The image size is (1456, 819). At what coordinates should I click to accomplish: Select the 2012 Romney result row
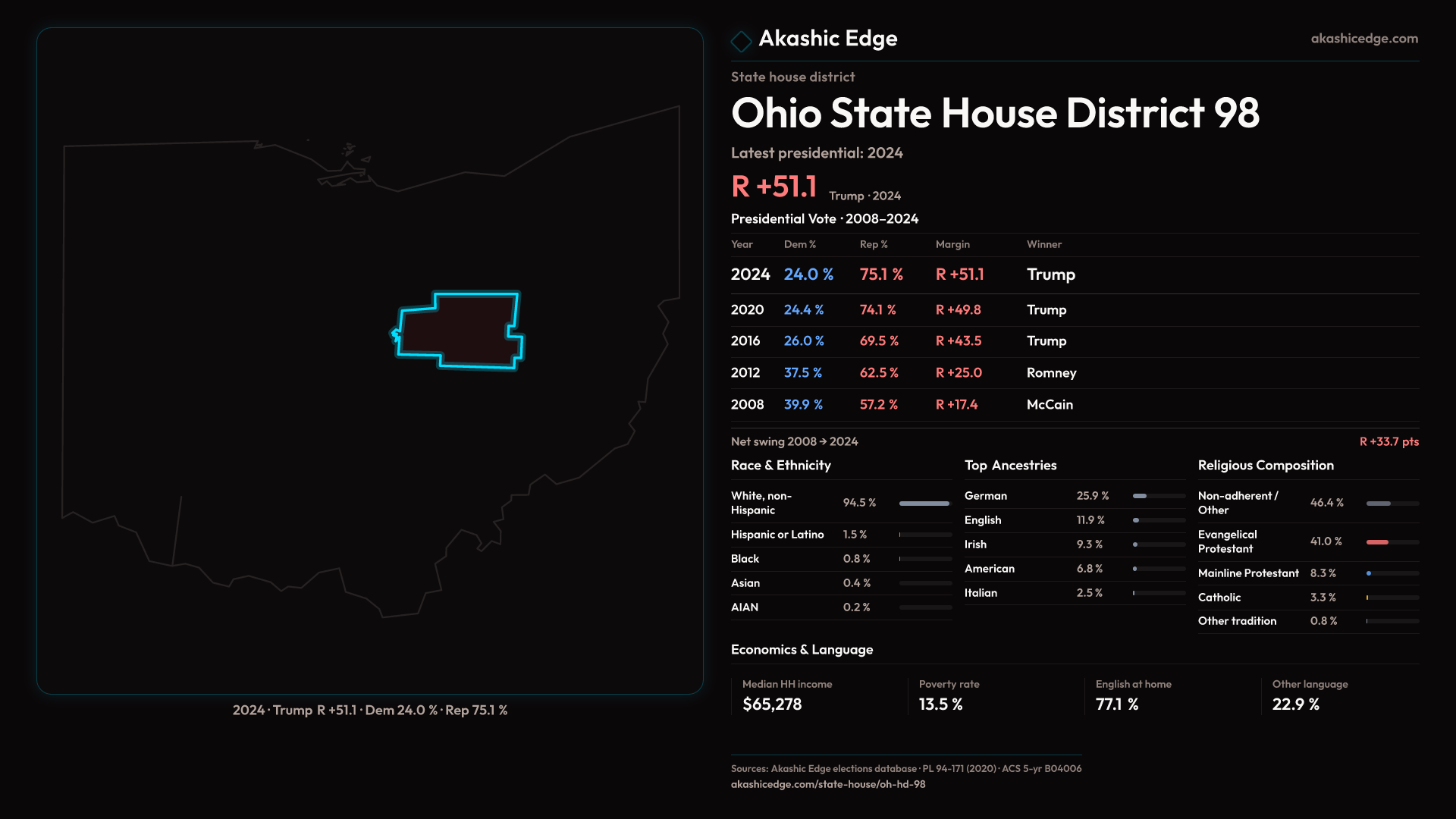click(1050, 373)
